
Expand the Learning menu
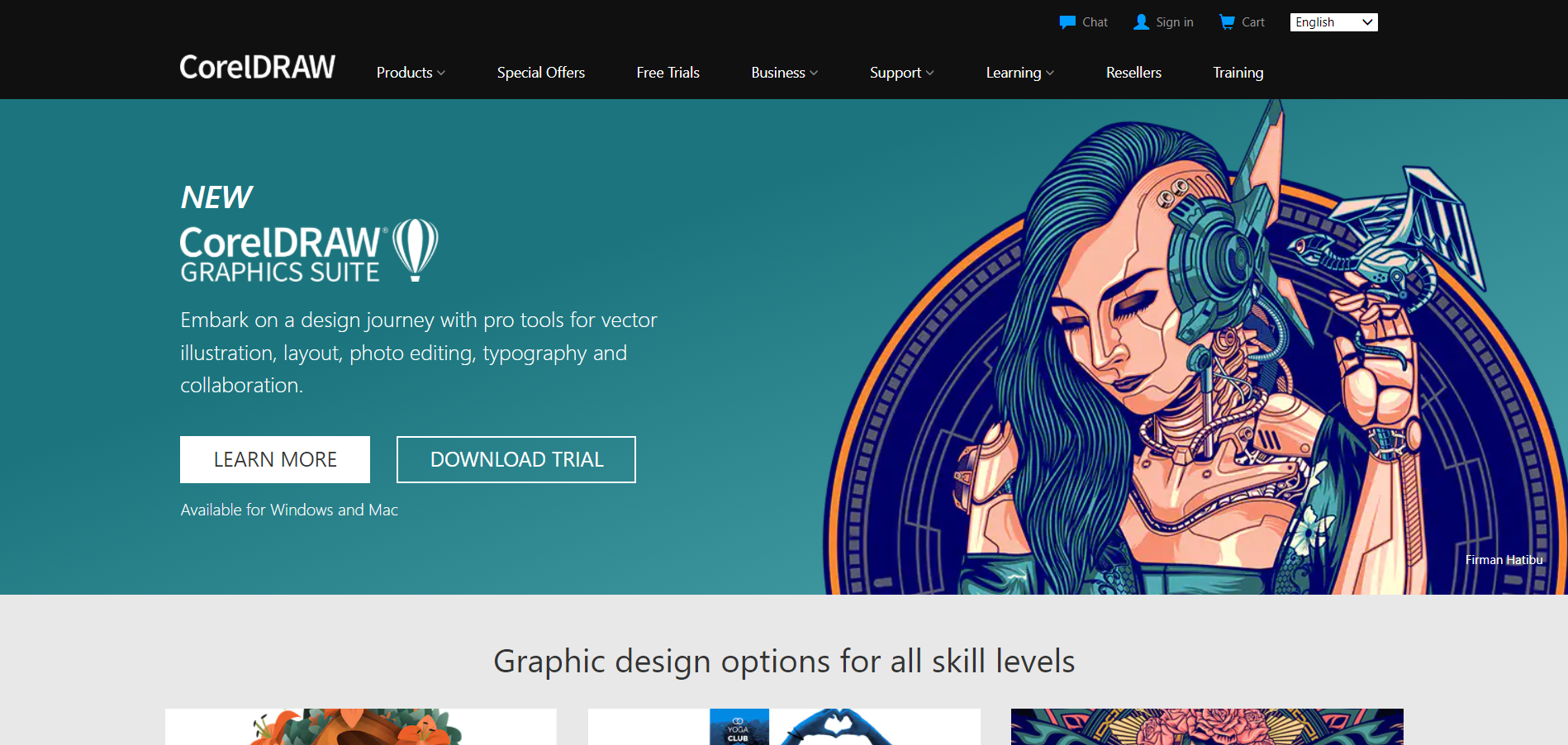[1020, 73]
